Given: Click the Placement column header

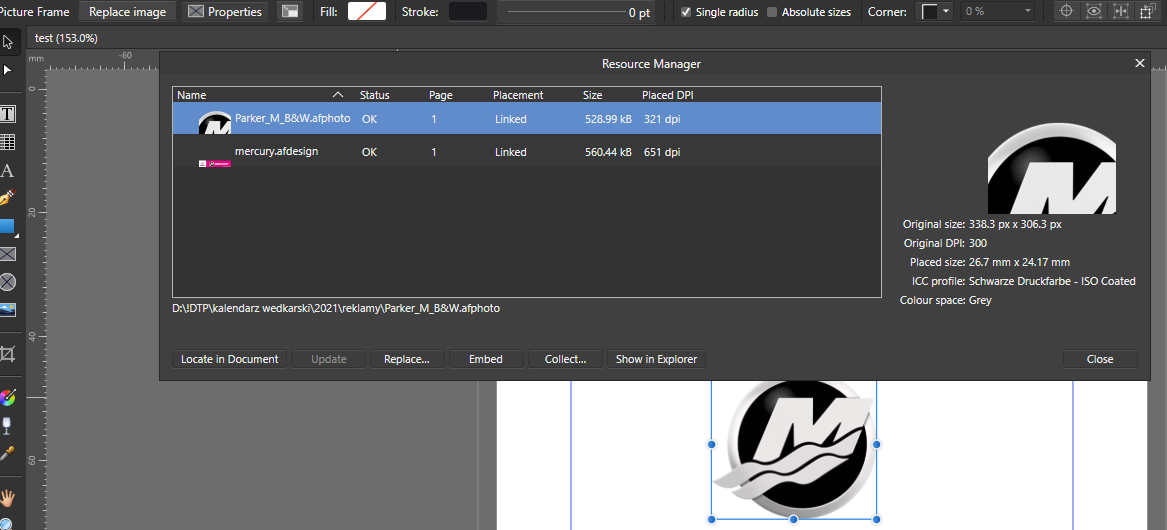Looking at the screenshot, I should [x=518, y=95].
